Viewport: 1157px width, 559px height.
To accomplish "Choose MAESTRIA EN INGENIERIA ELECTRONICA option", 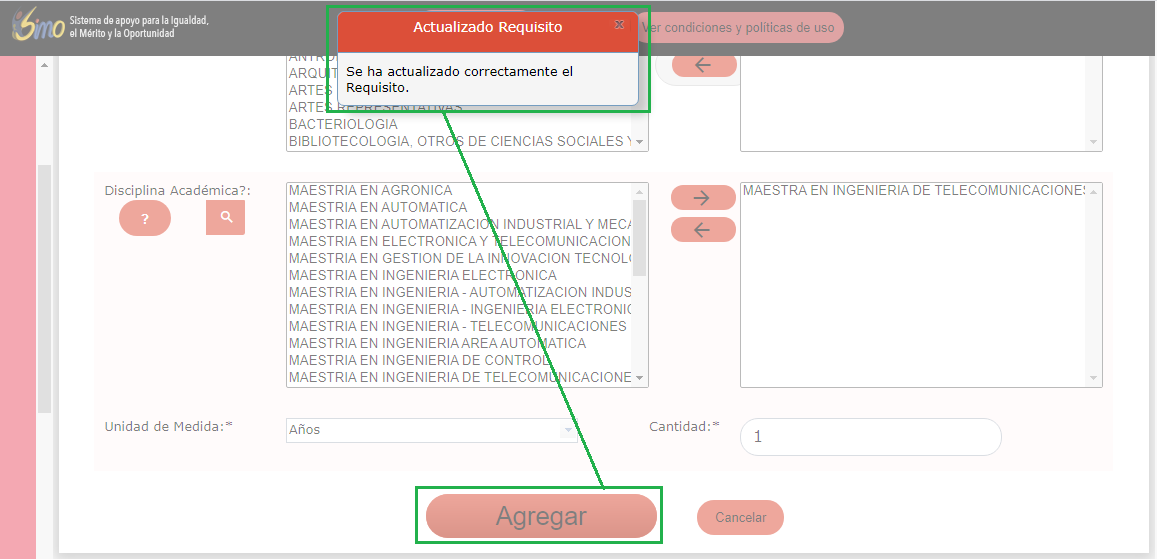I will click(422, 275).
